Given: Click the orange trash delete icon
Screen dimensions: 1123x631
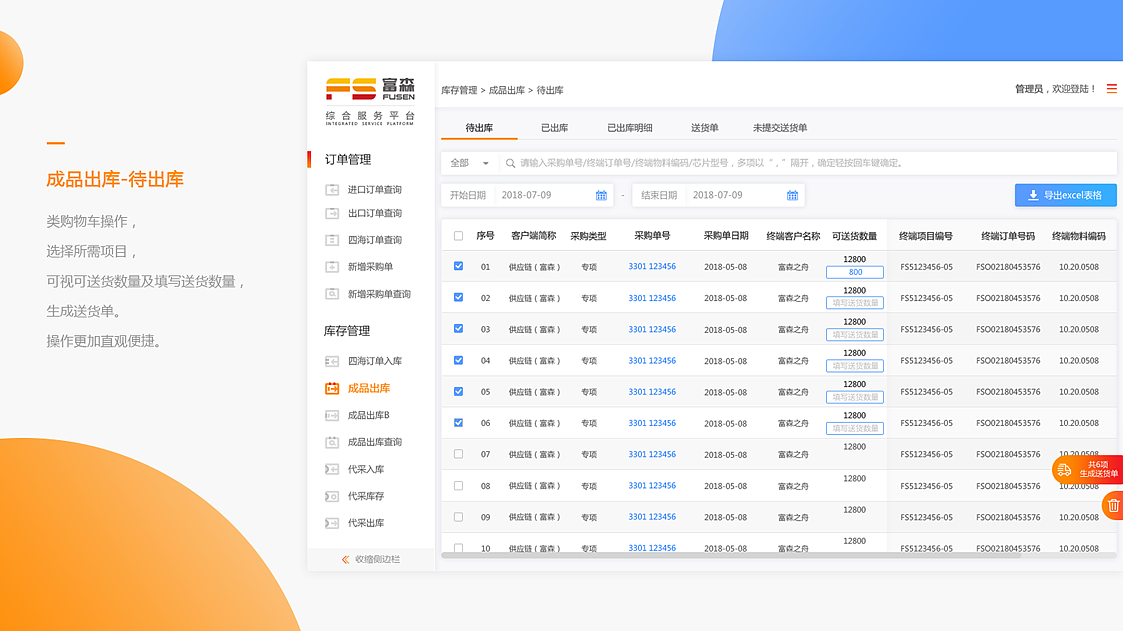Looking at the screenshot, I should point(1113,506).
